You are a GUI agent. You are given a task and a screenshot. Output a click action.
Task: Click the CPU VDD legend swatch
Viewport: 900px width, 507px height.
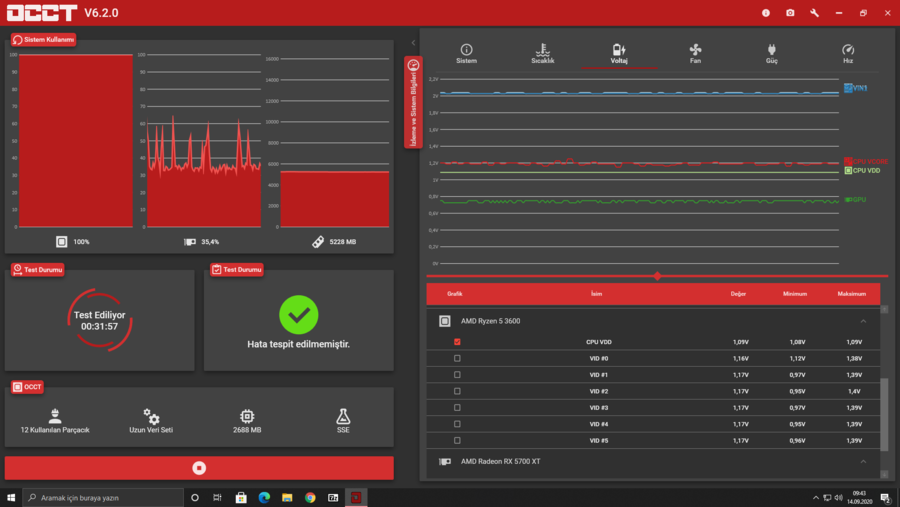coord(848,171)
